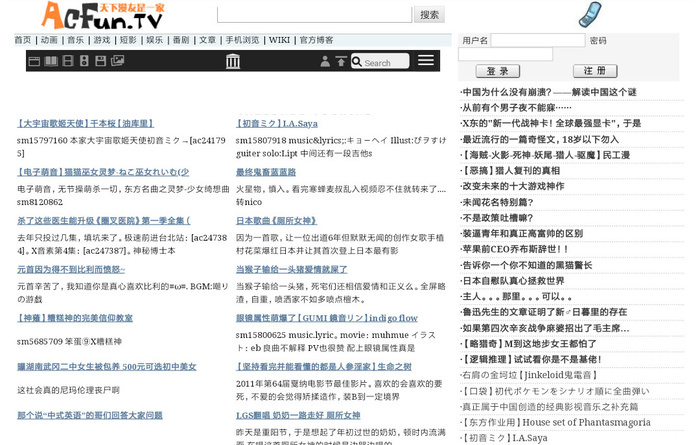The height and width of the screenshot is (445, 700).
Task: Open sidebar article 告诉你一个你不知道的黑猫警长
Action: pos(527,266)
